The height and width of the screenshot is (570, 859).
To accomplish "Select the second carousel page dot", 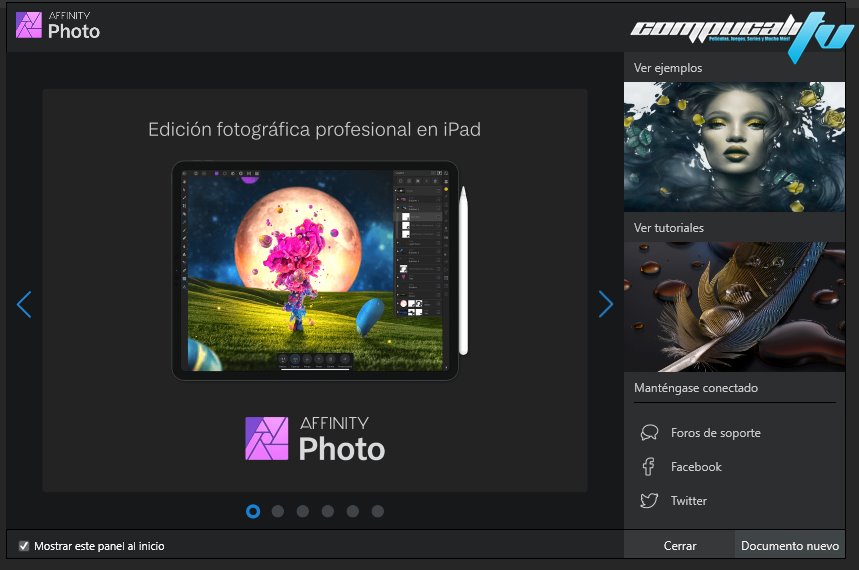I will 278,511.
